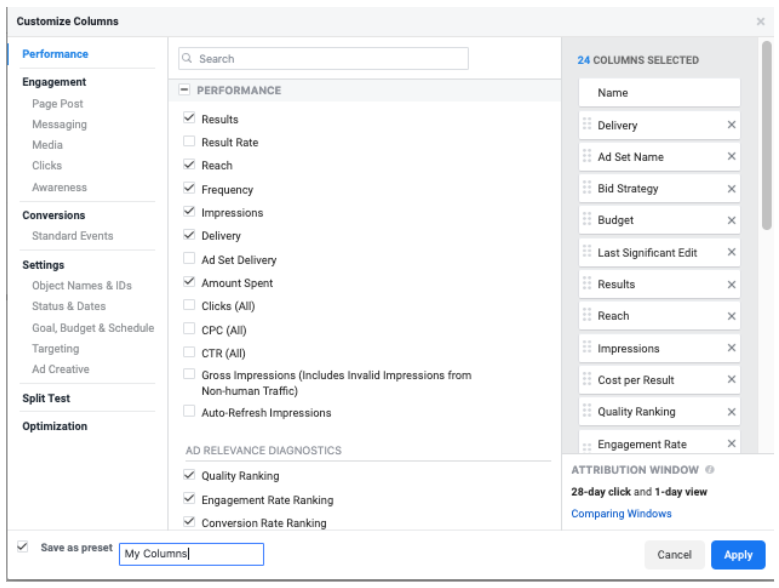This screenshot has width=779, height=588.
Task: Select Standard Events in the sidebar
Action: (72, 236)
